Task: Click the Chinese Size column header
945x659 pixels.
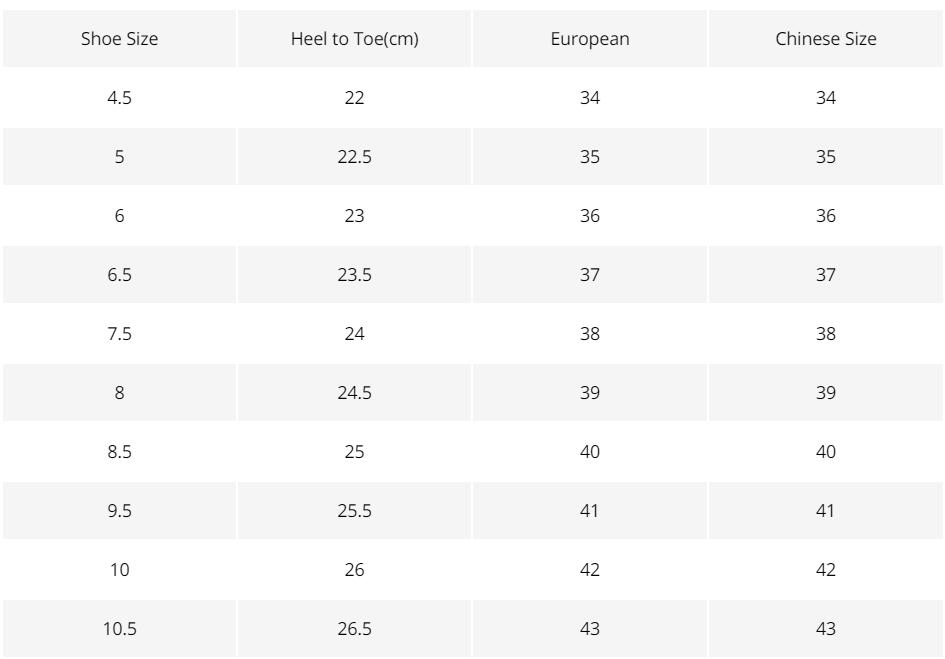Action: [x=826, y=39]
